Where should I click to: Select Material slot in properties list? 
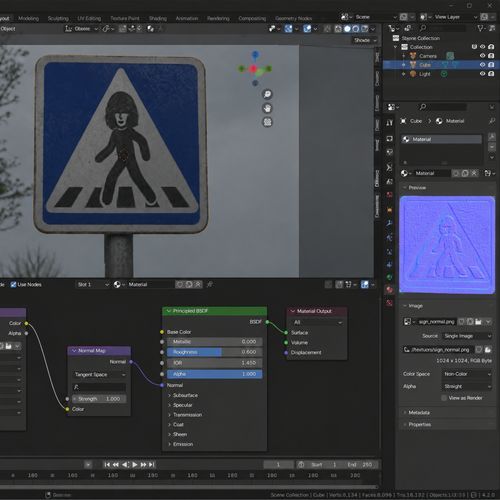[441, 139]
